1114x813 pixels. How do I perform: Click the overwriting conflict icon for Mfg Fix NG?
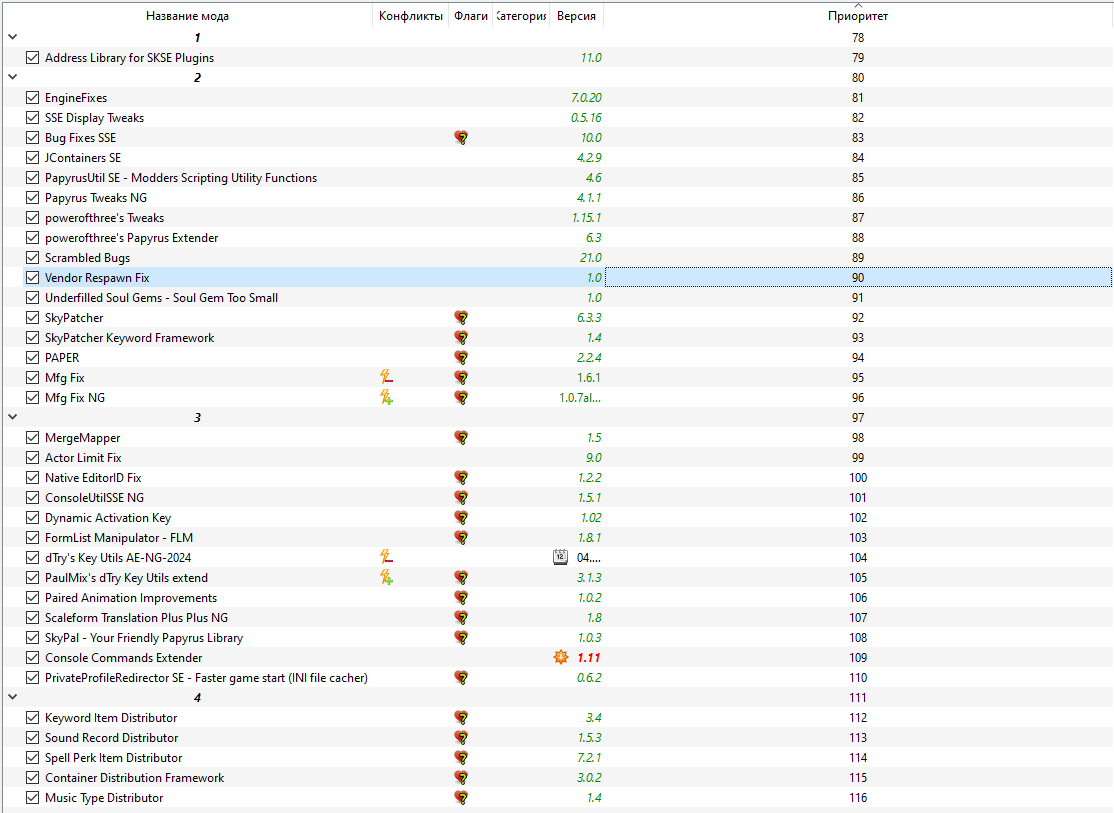pos(386,397)
